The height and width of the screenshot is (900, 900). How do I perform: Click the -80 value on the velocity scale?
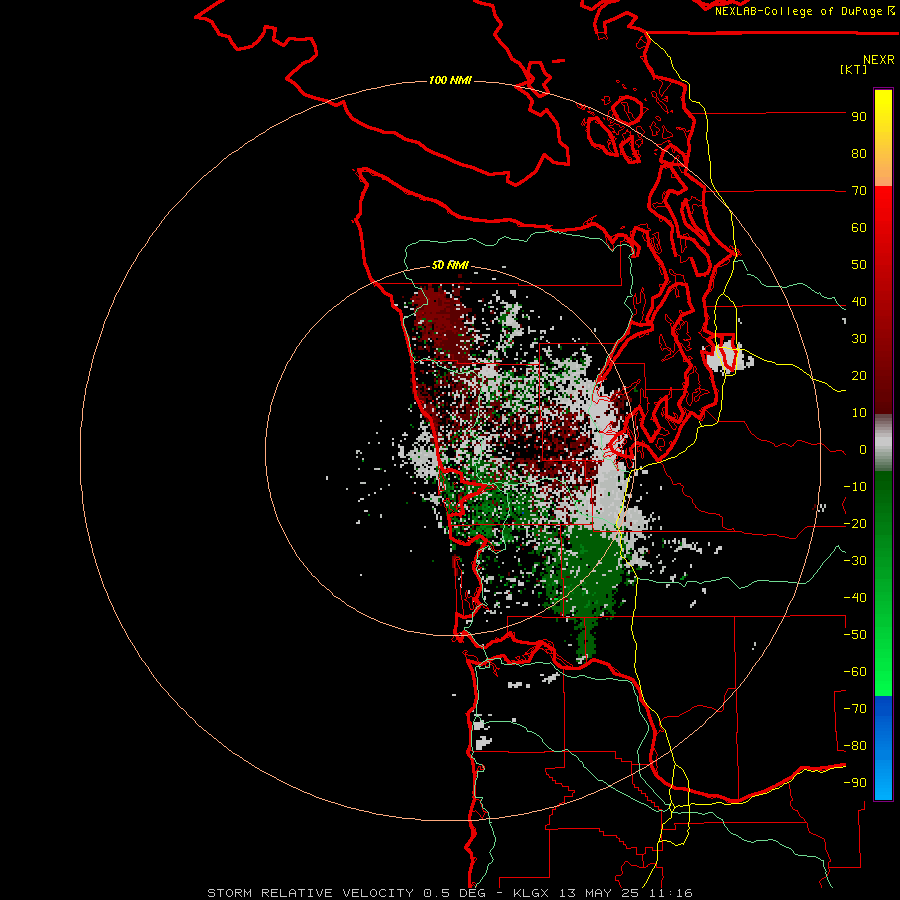[855, 746]
